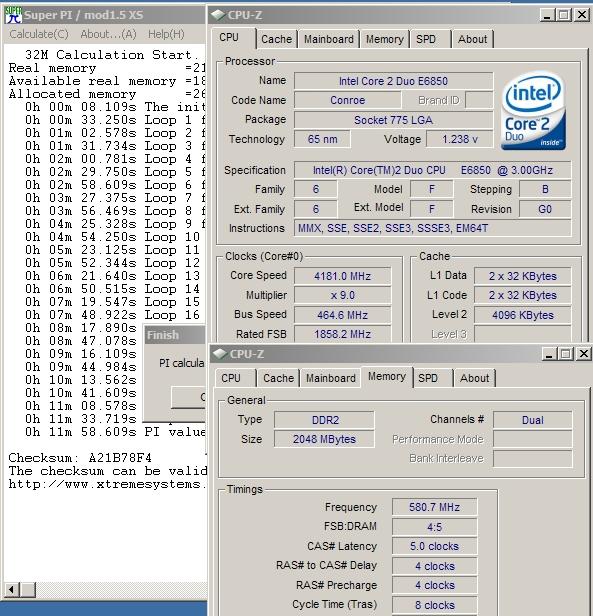
Task: Open the About...(A) menu in Super PI
Action: coord(108,34)
